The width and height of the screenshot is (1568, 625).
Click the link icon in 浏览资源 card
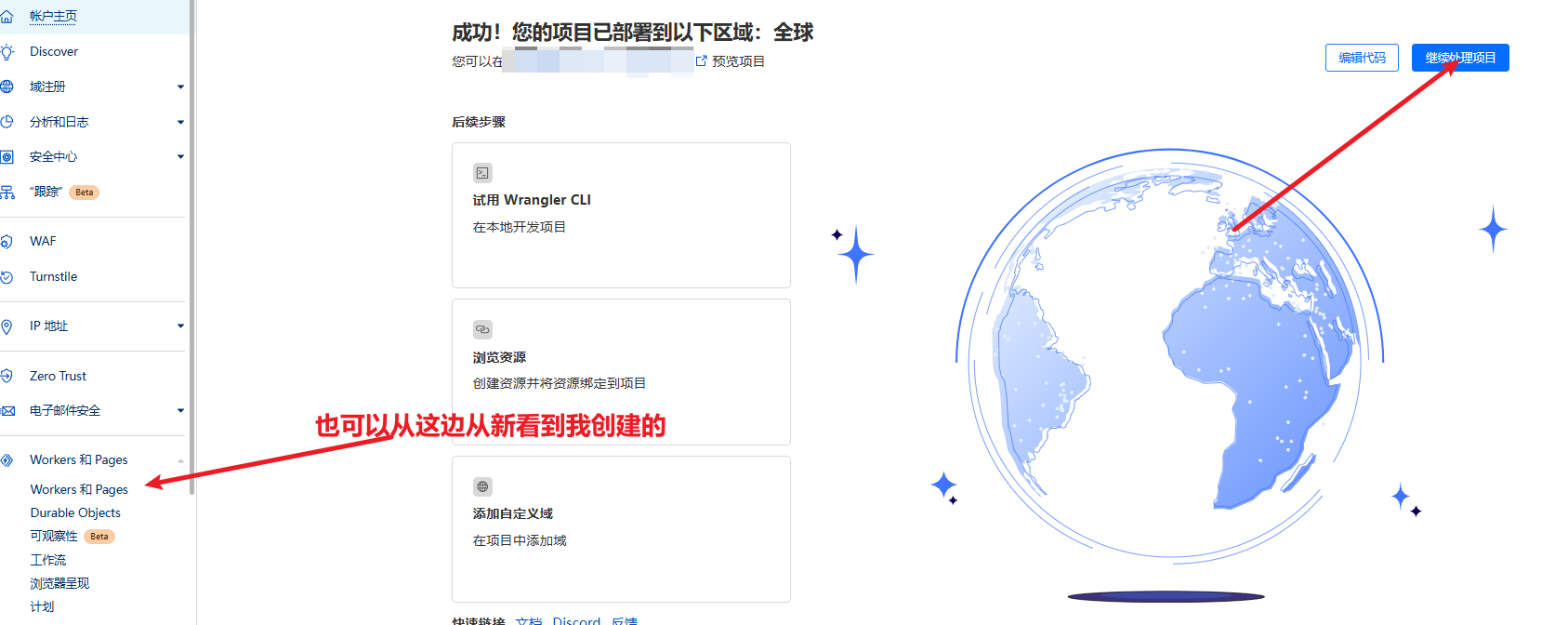coord(482,329)
